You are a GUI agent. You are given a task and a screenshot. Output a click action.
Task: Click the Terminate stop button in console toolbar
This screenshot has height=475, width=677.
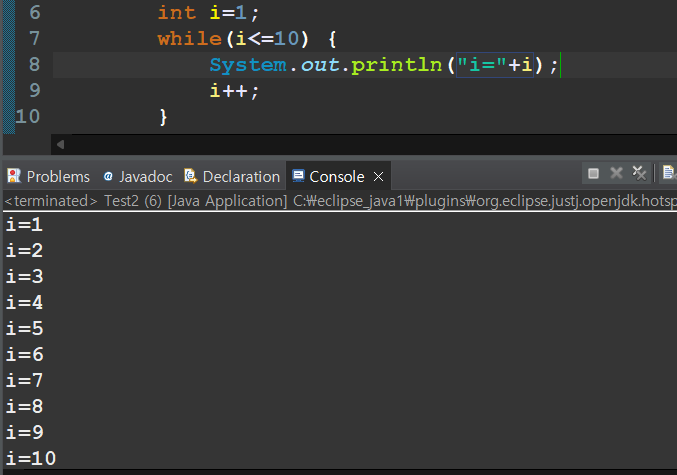593,174
